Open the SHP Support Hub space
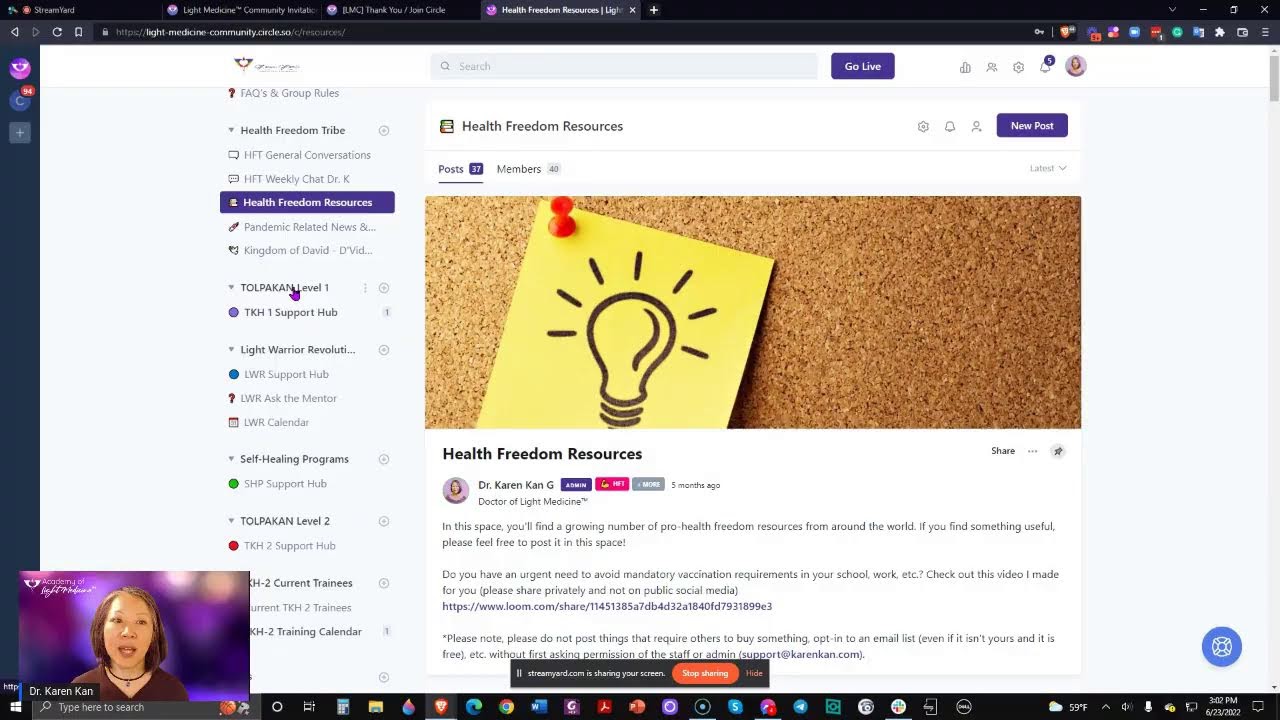The height and width of the screenshot is (720, 1280). pos(285,484)
